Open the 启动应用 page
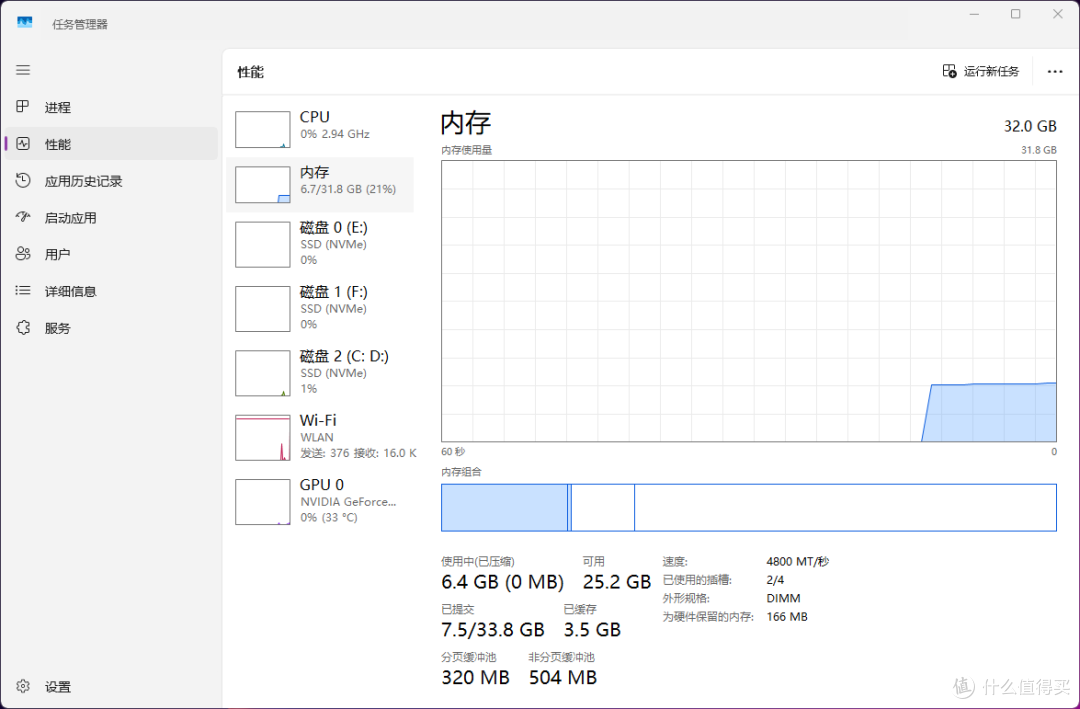Screen dimensions: 1080x709 (70, 218)
